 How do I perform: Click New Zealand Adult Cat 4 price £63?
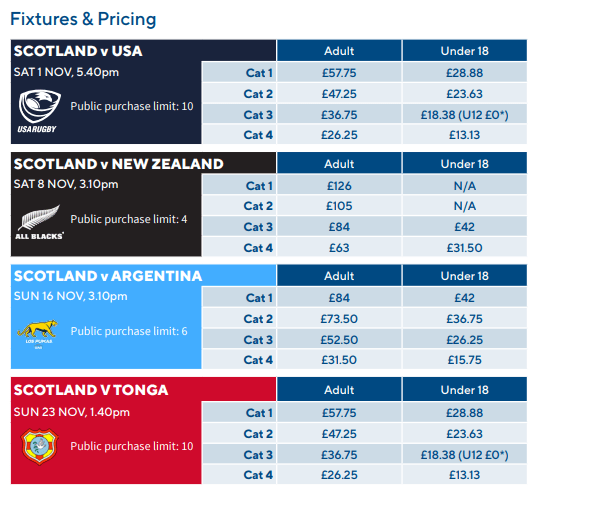point(339,248)
